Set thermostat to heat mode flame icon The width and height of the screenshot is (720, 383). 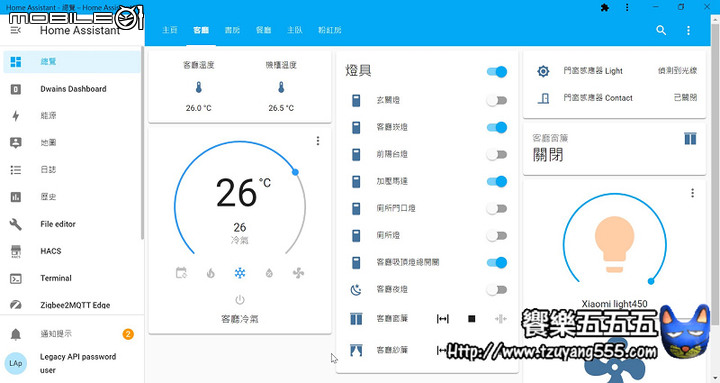210,273
